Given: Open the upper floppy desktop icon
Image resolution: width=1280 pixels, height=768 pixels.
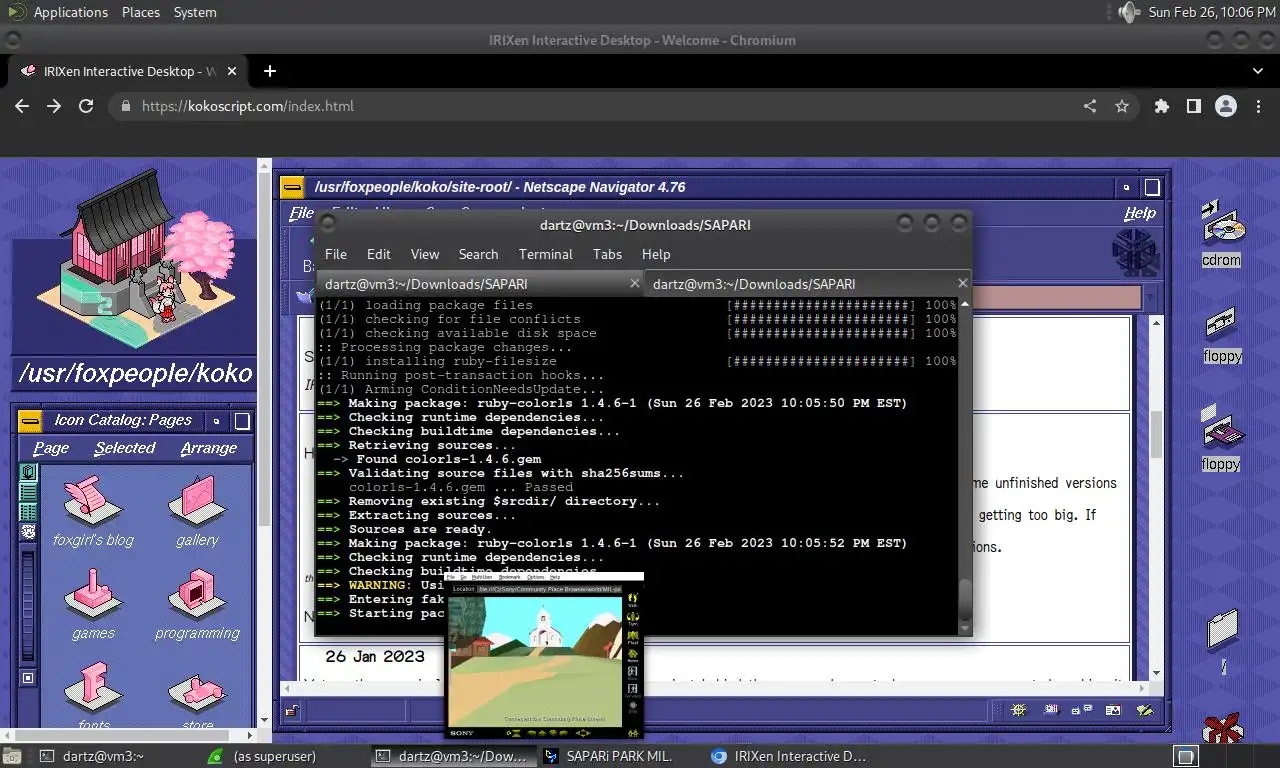Looking at the screenshot, I should 1221,324.
